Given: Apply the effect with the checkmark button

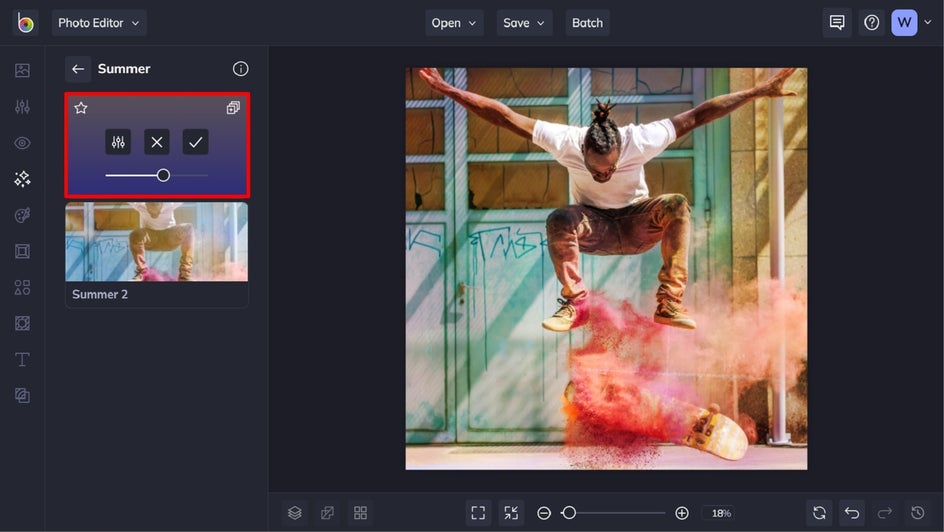Looking at the screenshot, I should (195, 142).
